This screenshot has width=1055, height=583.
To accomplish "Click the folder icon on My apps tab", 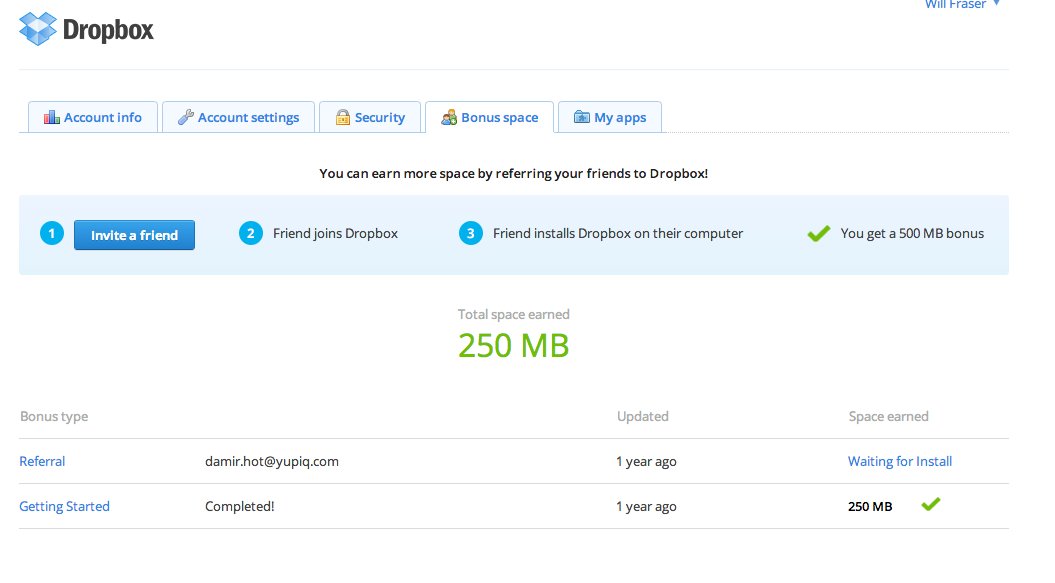I will [581, 117].
